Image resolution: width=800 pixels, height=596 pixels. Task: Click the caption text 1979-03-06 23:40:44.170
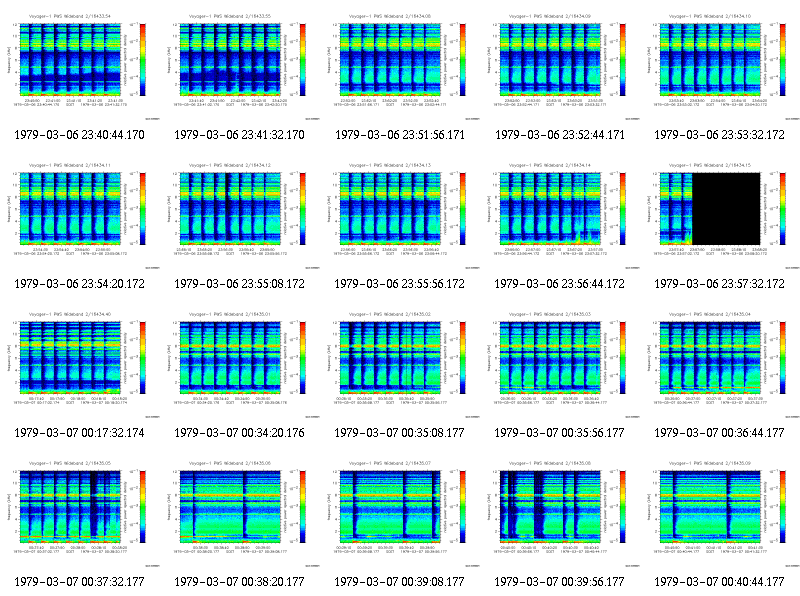[x=80, y=135]
